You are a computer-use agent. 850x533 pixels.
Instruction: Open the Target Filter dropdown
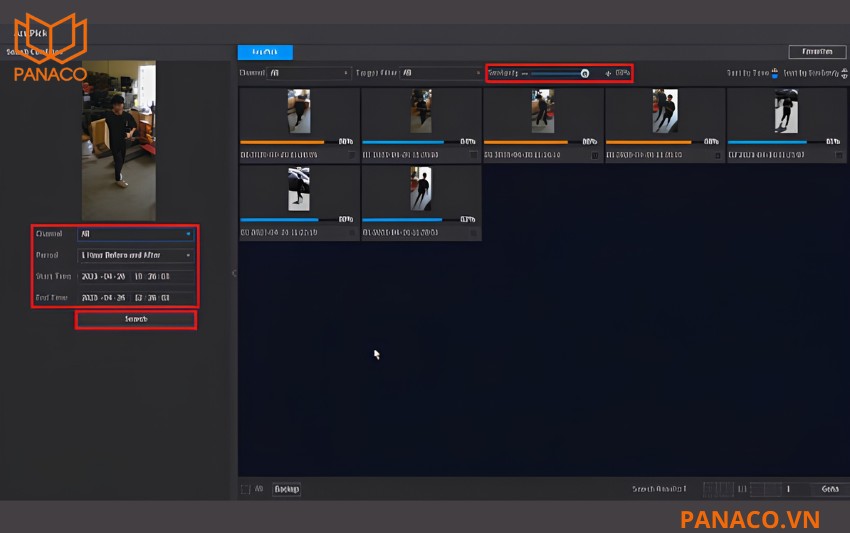[x=440, y=73]
